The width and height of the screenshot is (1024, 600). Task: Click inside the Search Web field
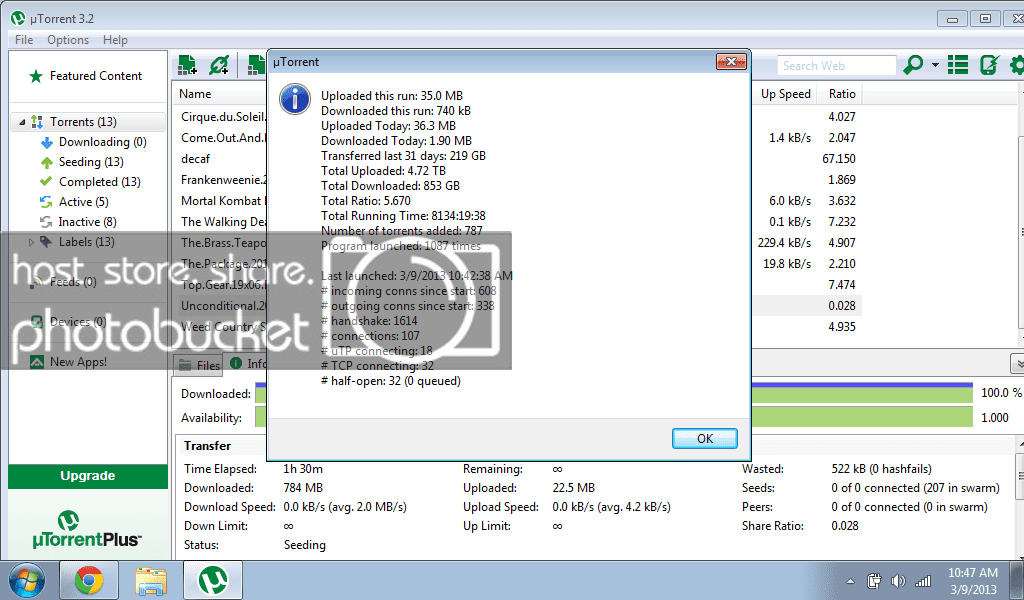click(x=836, y=65)
